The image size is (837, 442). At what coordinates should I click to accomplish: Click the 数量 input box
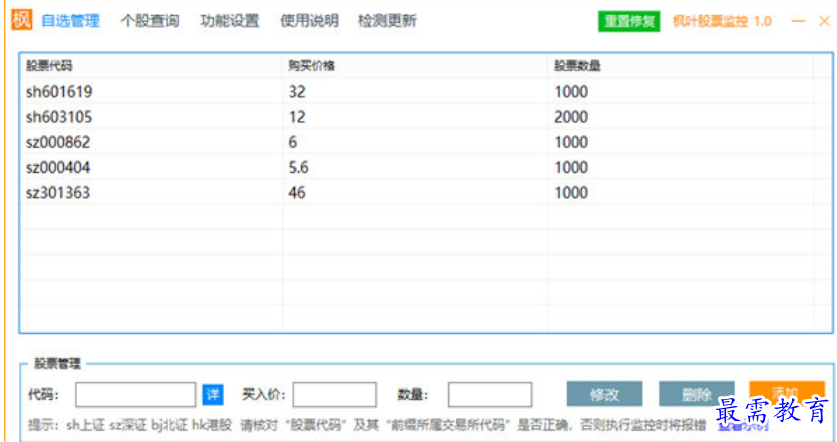pyautogui.click(x=489, y=394)
